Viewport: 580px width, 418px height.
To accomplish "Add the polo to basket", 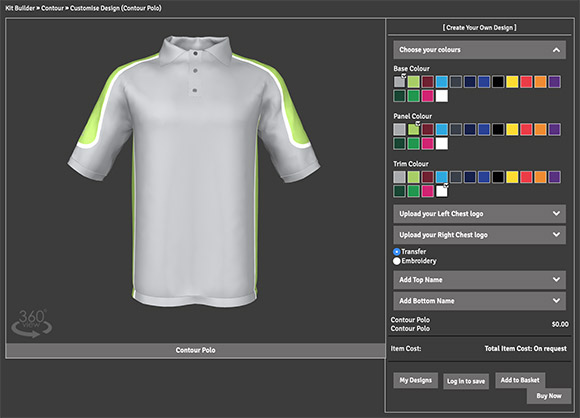I will [x=520, y=380].
